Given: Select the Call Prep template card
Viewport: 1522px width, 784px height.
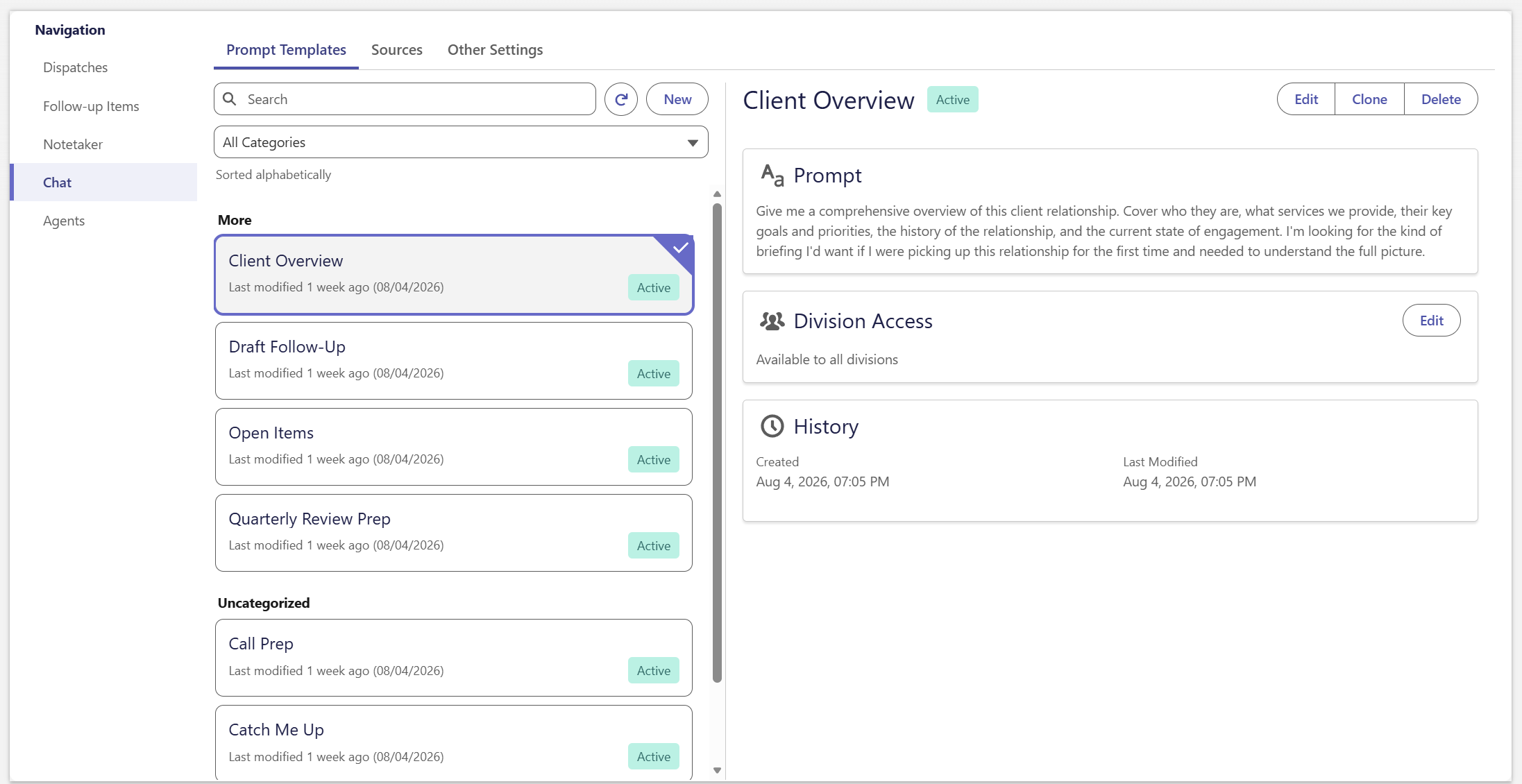Looking at the screenshot, I should tap(454, 658).
